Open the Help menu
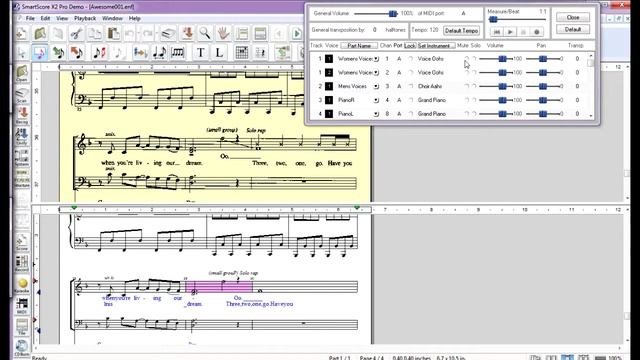The height and width of the screenshot is (360, 640). [135, 18]
